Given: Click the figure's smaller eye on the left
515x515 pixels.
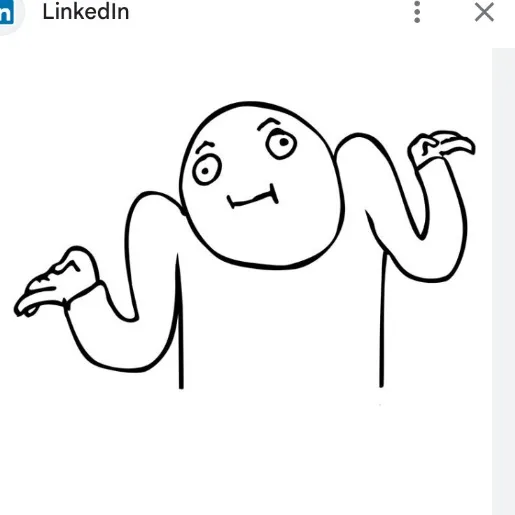Looking at the screenshot, I should coord(207,170).
